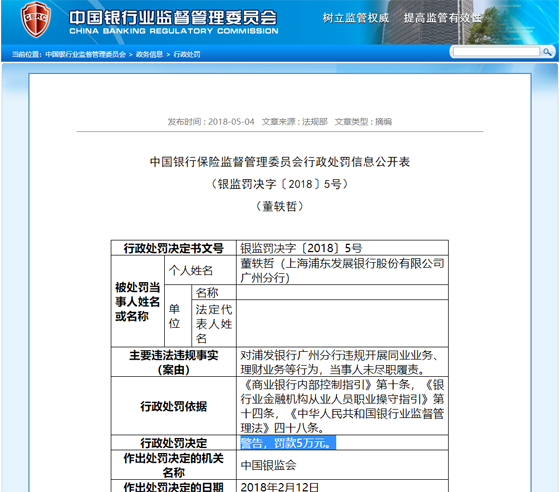Screen dimensions: 560x492
Task: Open 中国银行业监督管理委员会 breadcrumb link
Action: click(86, 54)
